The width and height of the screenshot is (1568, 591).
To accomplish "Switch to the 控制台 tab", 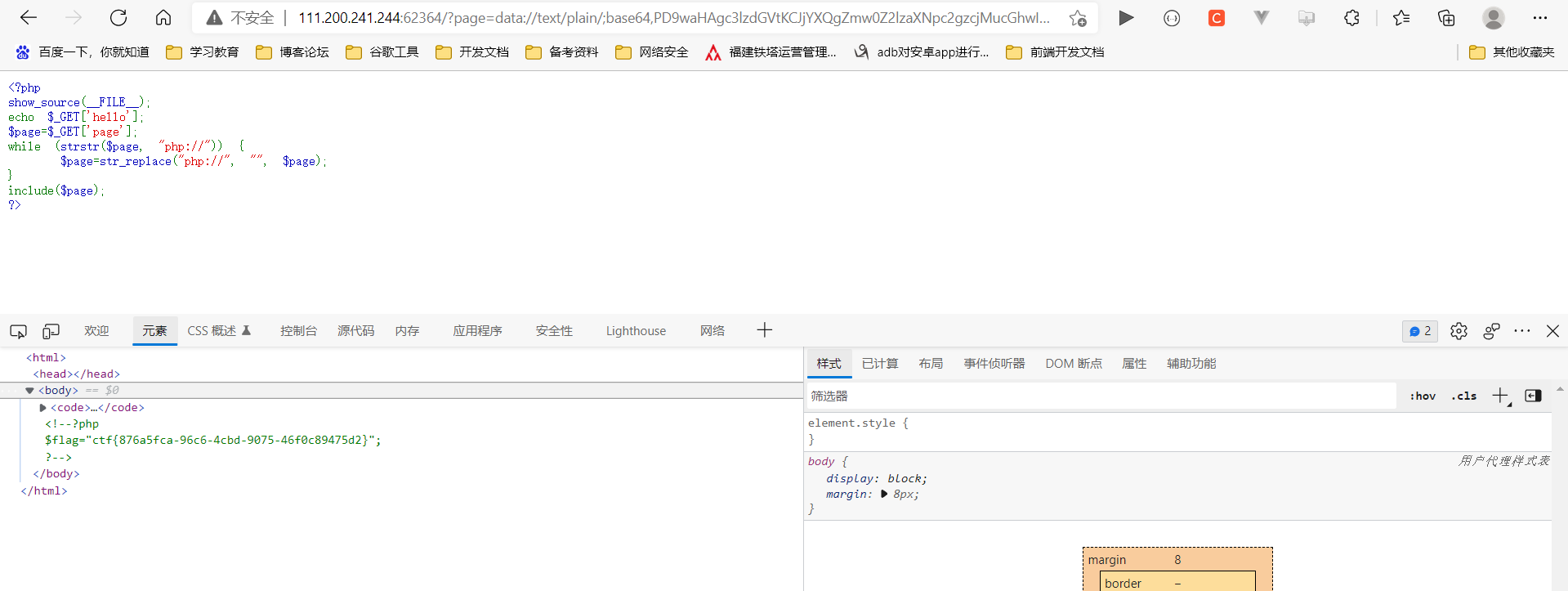I will click(x=298, y=331).
